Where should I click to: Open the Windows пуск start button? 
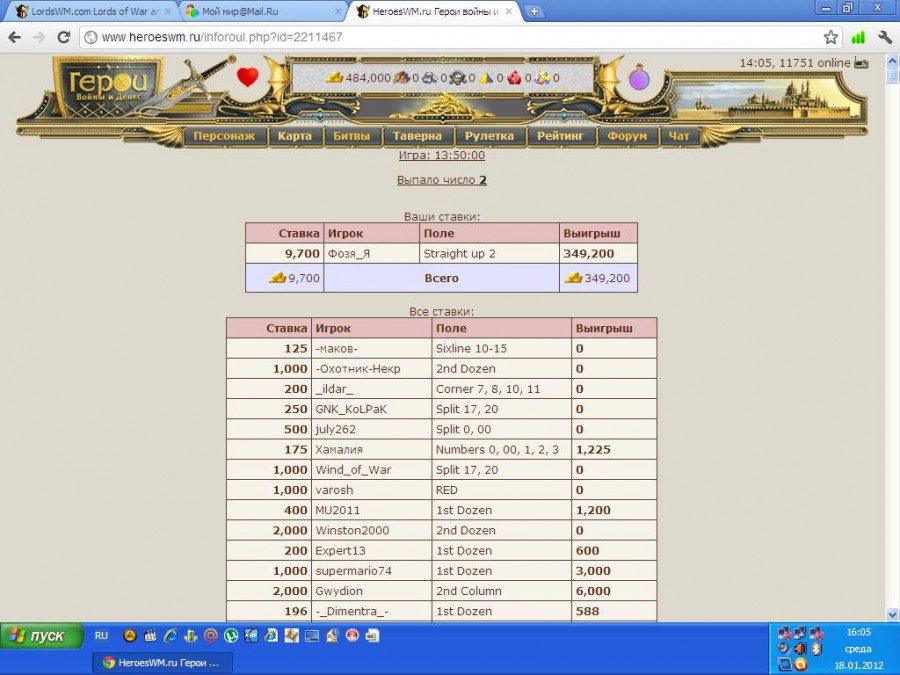[40, 636]
